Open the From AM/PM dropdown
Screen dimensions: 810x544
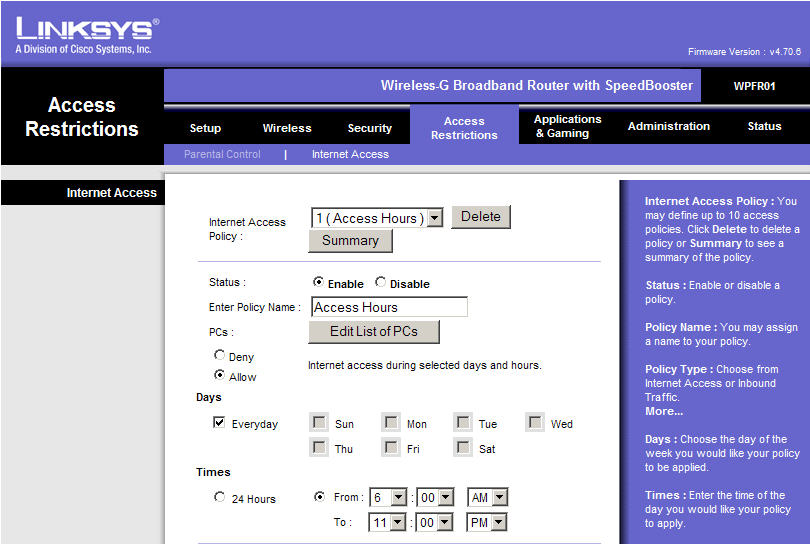[x=499, y=497]
